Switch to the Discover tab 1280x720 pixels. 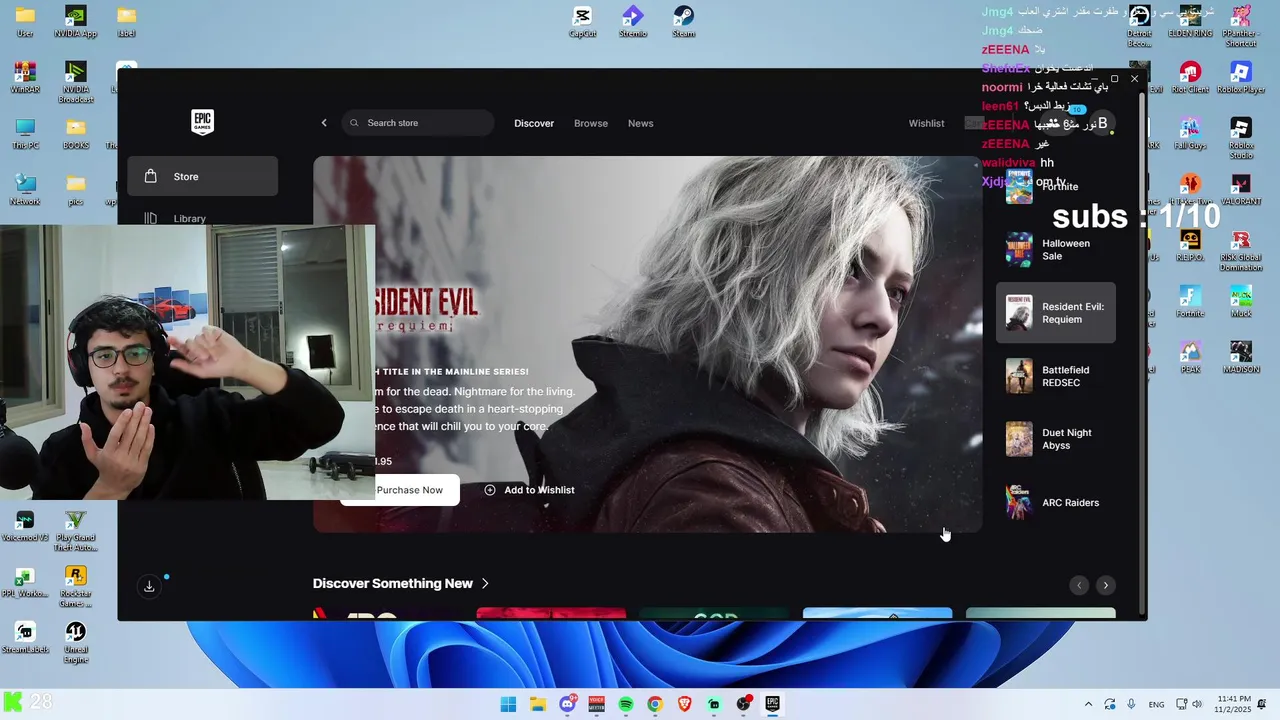[x=534, y=123]
